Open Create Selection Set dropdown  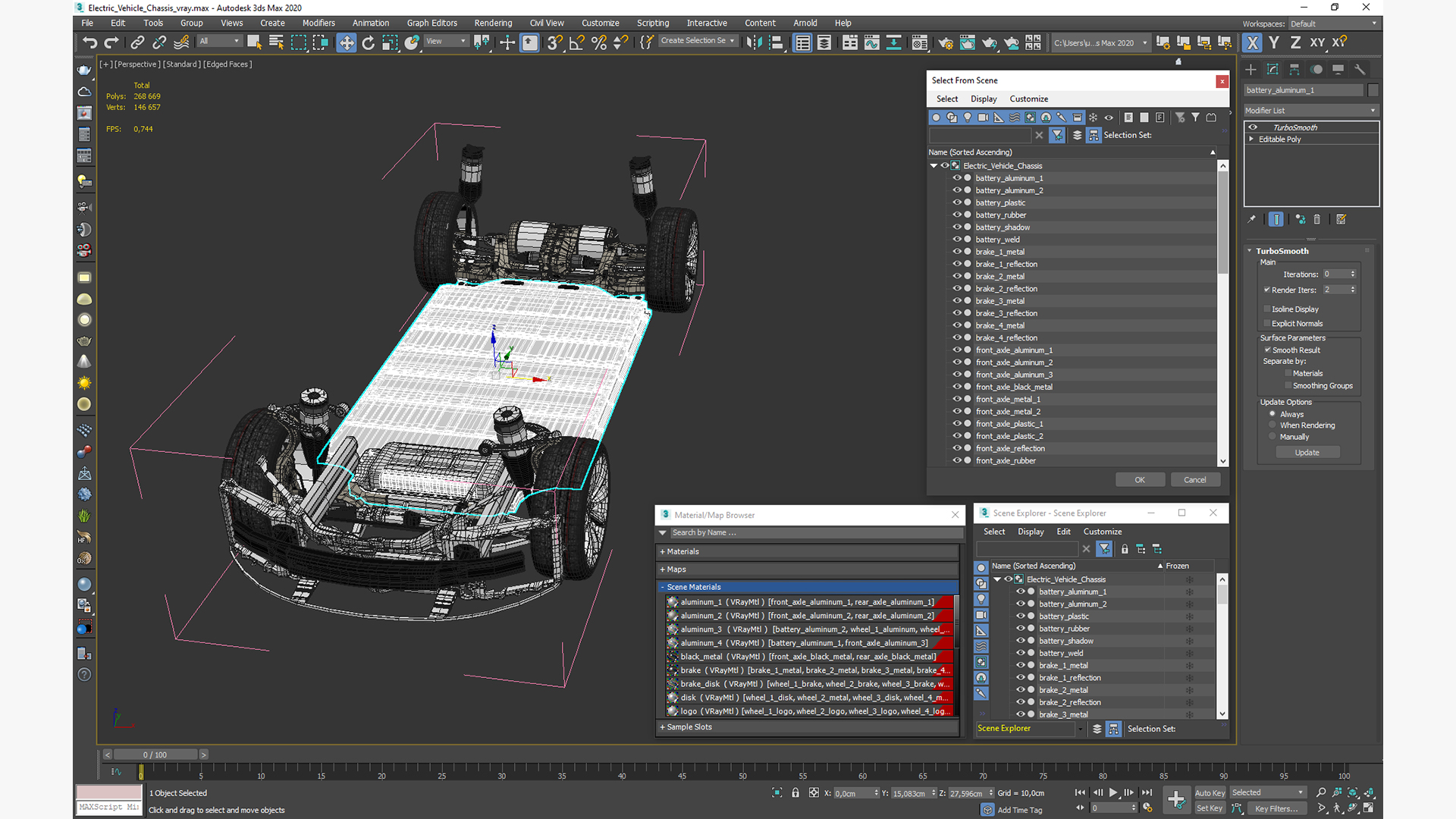pos(698,41)
